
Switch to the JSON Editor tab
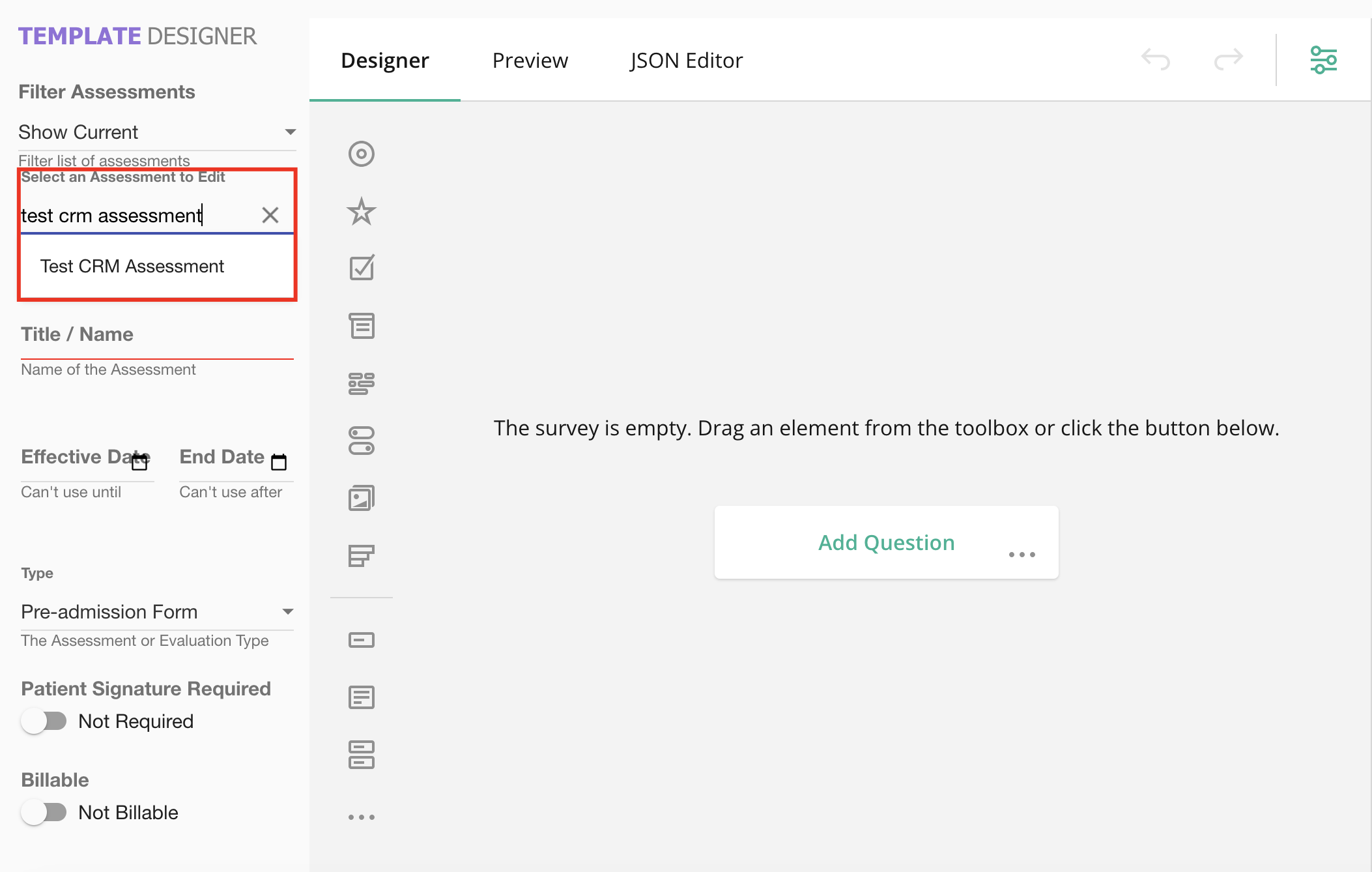686,61
